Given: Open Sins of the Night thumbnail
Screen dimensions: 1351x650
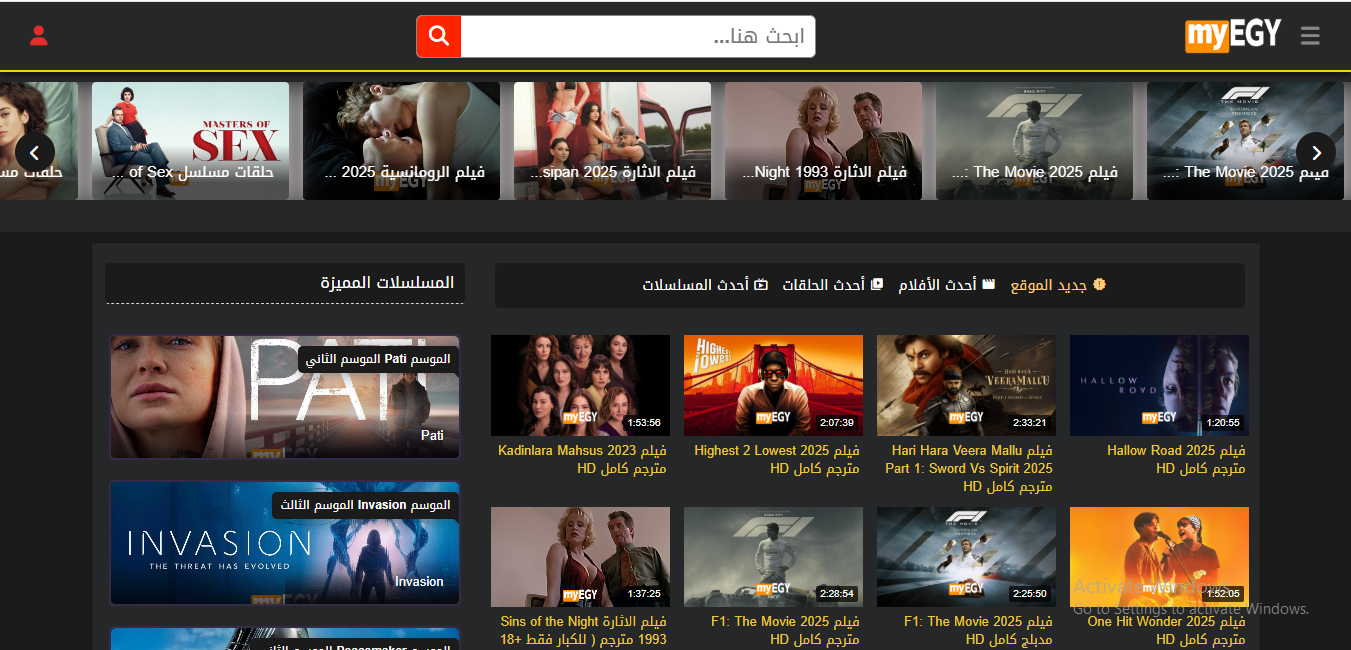Looking at the screenshot, I should (580, 557).
